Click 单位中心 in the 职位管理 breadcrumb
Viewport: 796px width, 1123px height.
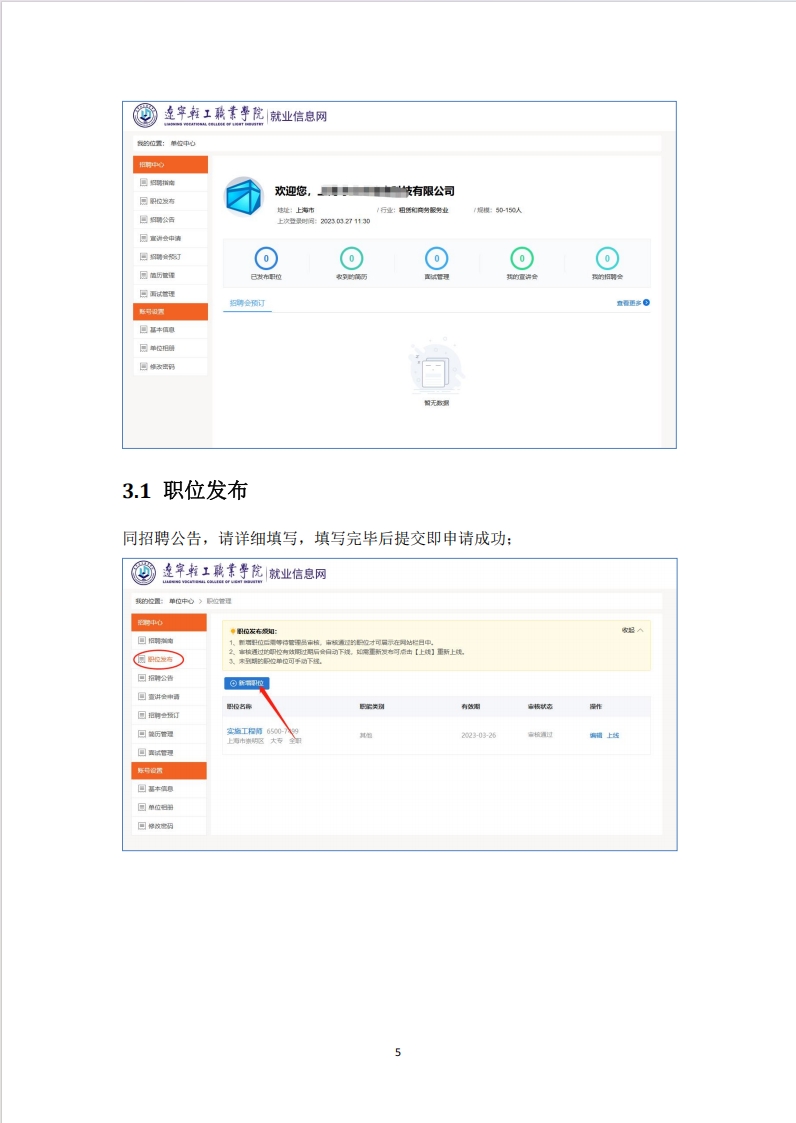(x=181, y=601)
